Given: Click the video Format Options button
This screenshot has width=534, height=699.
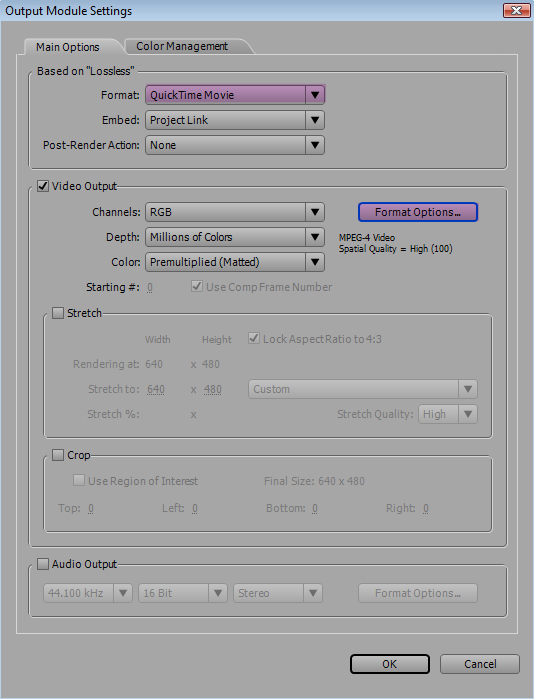Looking at the screenshot, I should (418, 212).
